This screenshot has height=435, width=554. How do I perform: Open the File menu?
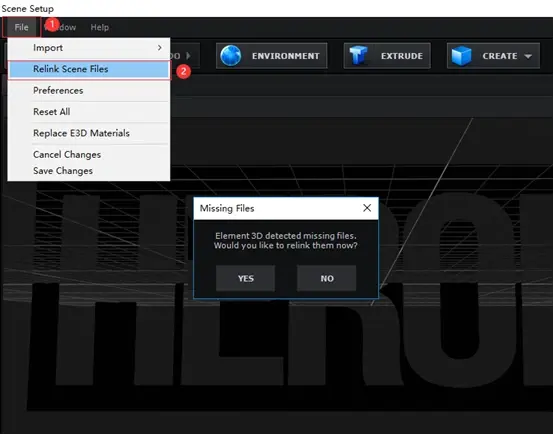[x=21, y=27]
